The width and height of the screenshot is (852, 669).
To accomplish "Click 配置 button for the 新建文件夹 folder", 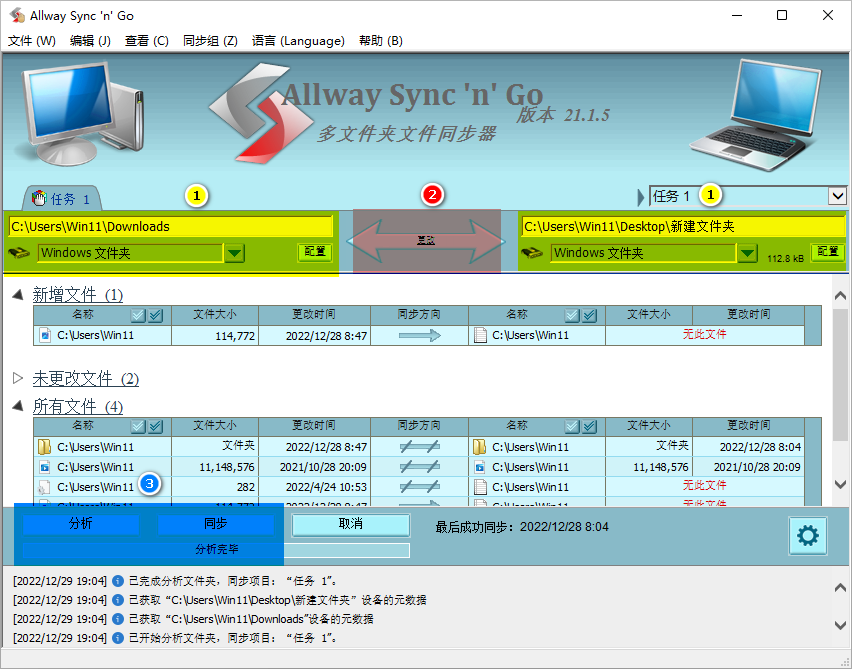I will tap(828, 252).
